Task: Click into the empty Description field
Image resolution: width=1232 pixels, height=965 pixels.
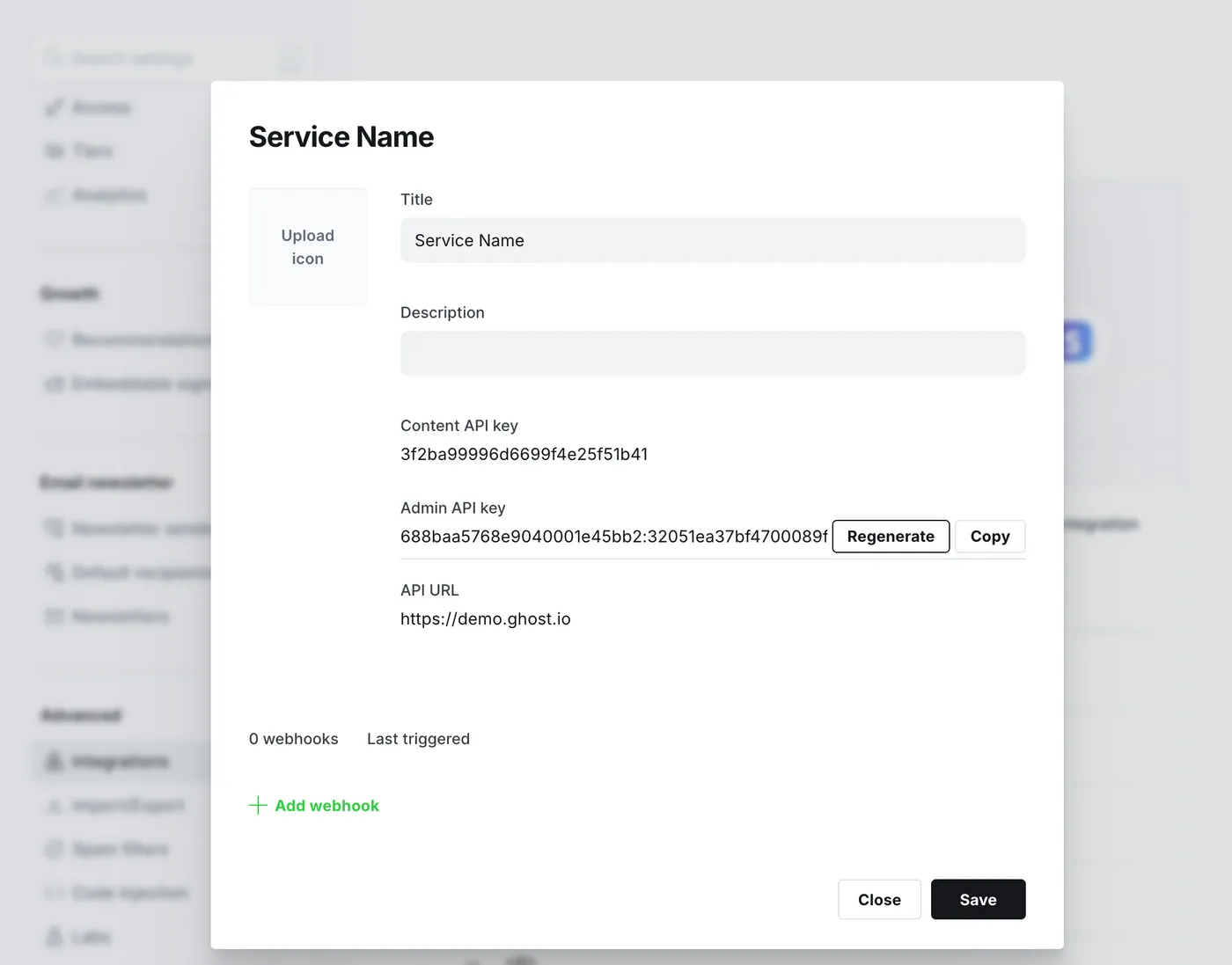Action: click(x=713, y=353)
